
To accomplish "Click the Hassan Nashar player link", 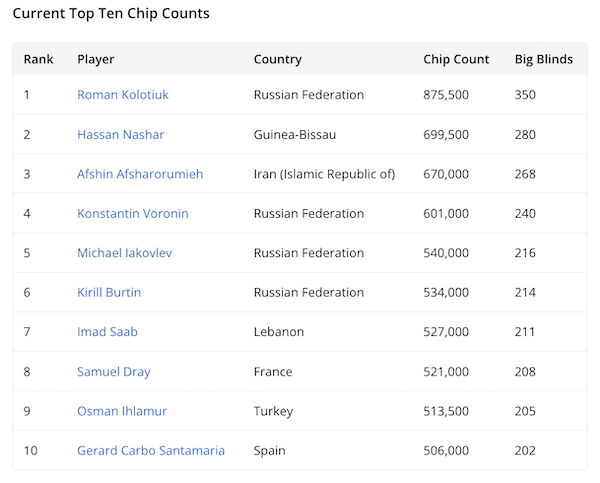I will click(120, 135).
